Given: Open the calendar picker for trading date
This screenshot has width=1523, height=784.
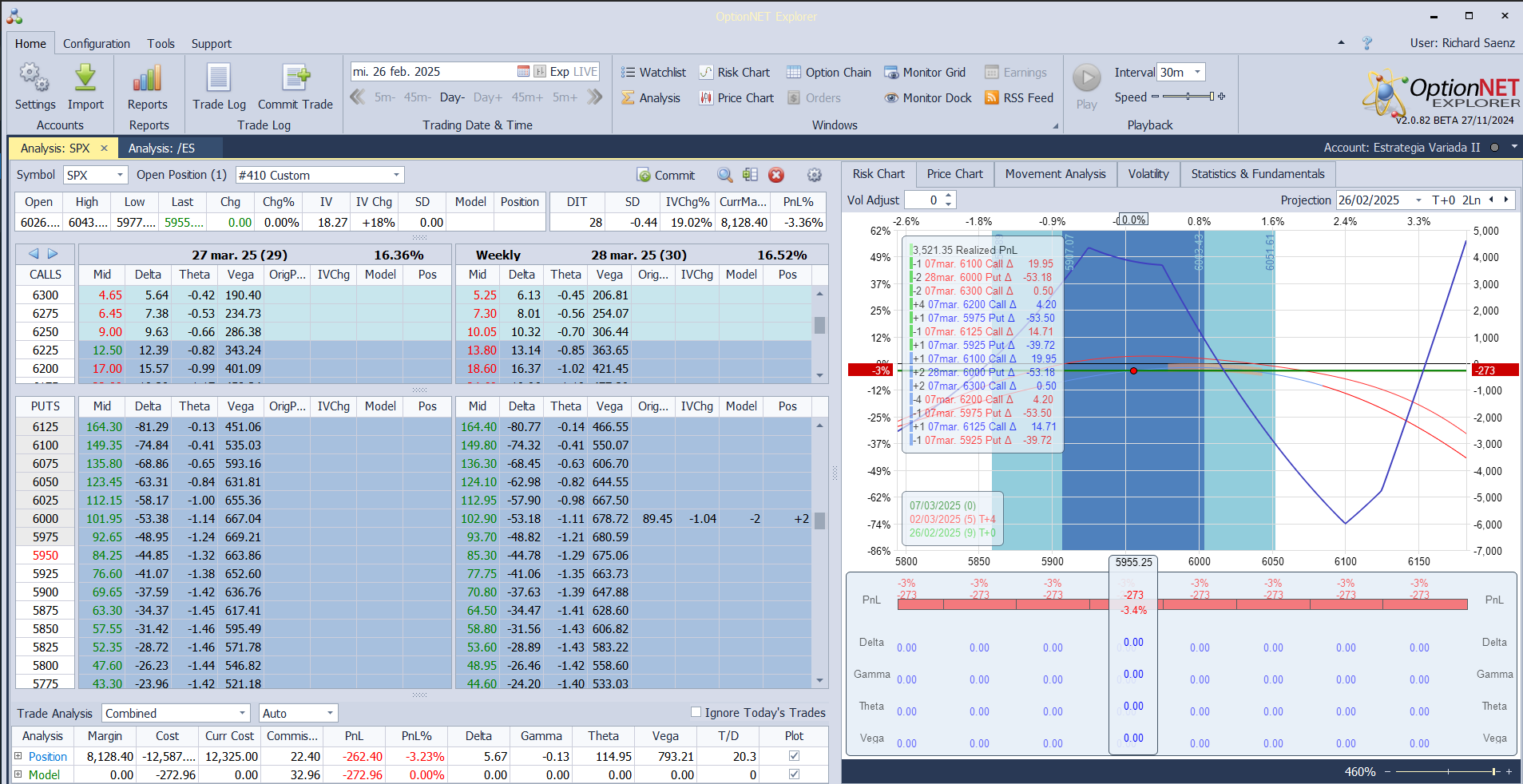Looking at the screenshot, I should pos(523,72).
